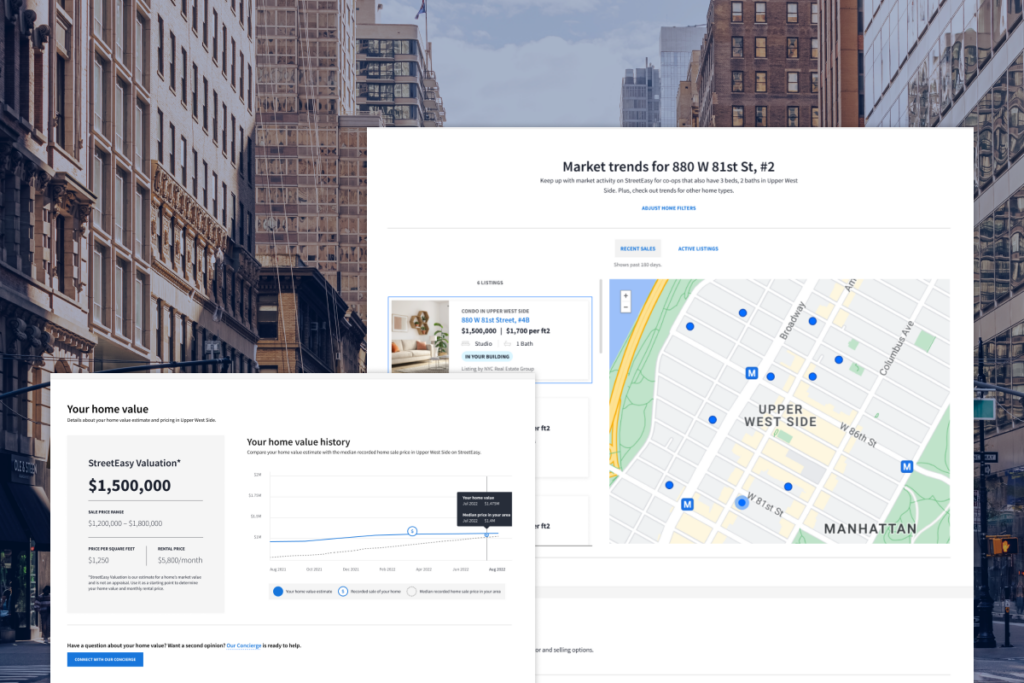Select the RECENT SALES tab

(x=637, y=248)
